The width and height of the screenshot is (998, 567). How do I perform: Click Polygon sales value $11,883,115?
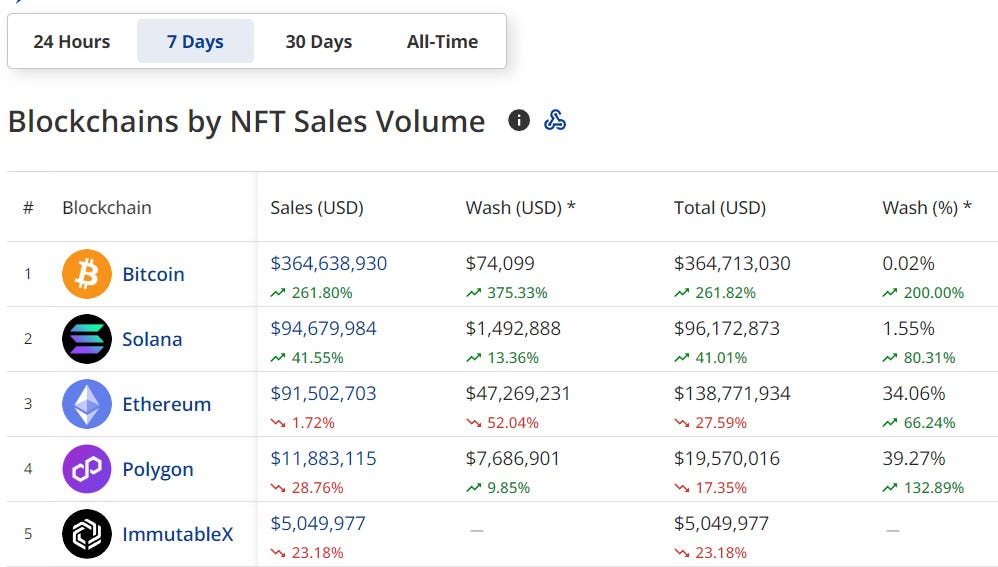323,458
